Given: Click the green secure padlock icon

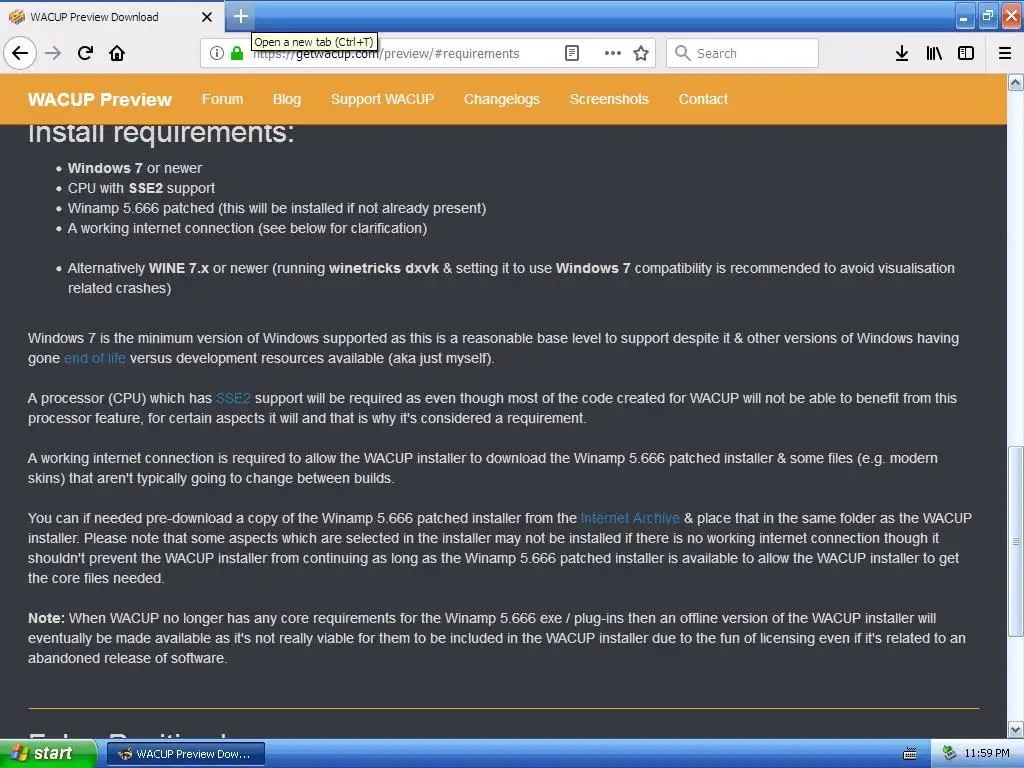Looking at the screenshot, I should 236,53.
